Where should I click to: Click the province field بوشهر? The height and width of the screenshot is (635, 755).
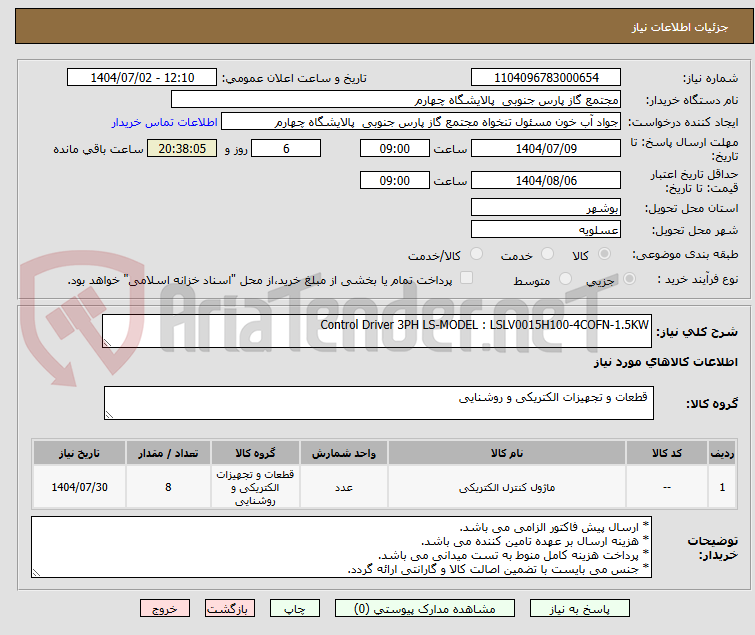click(546, 207)
